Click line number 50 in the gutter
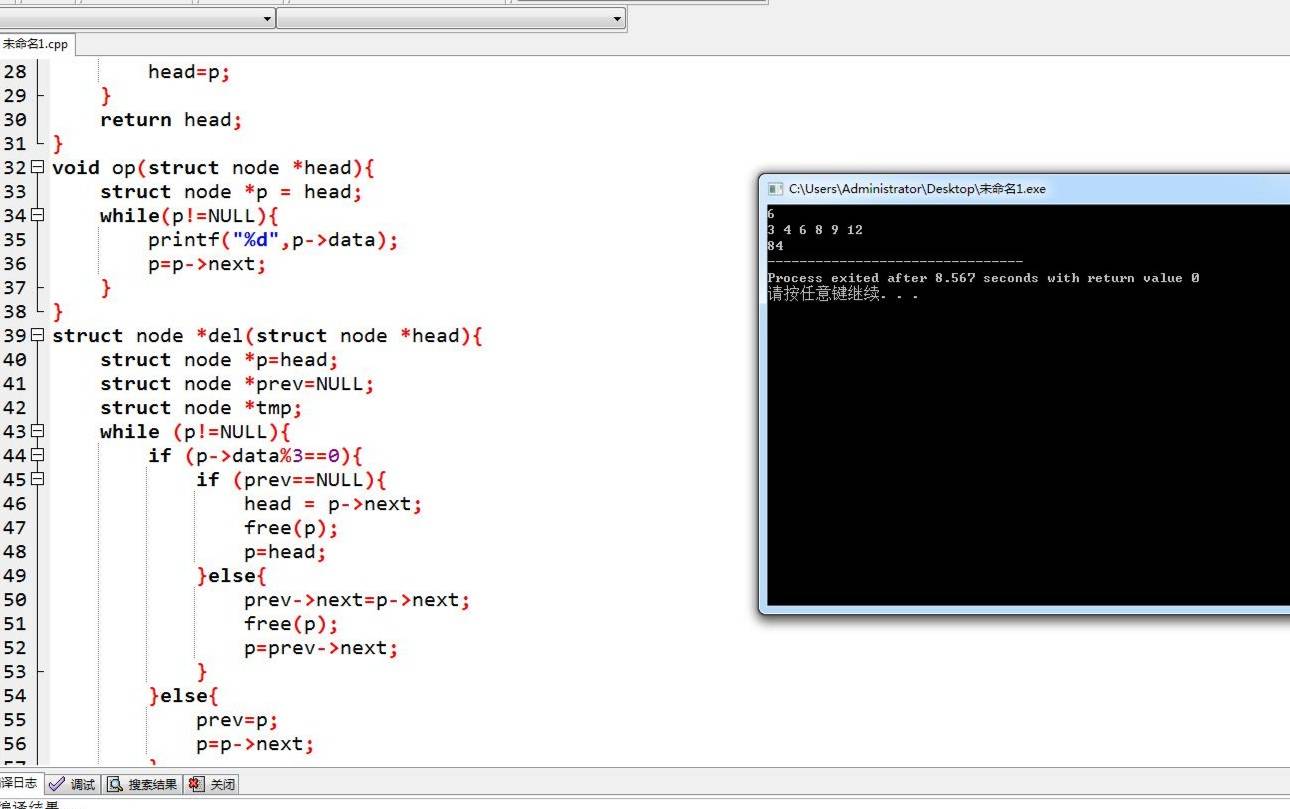Image resolution: width=1290 pixels, height=809 pixels. tap(15, 599)
